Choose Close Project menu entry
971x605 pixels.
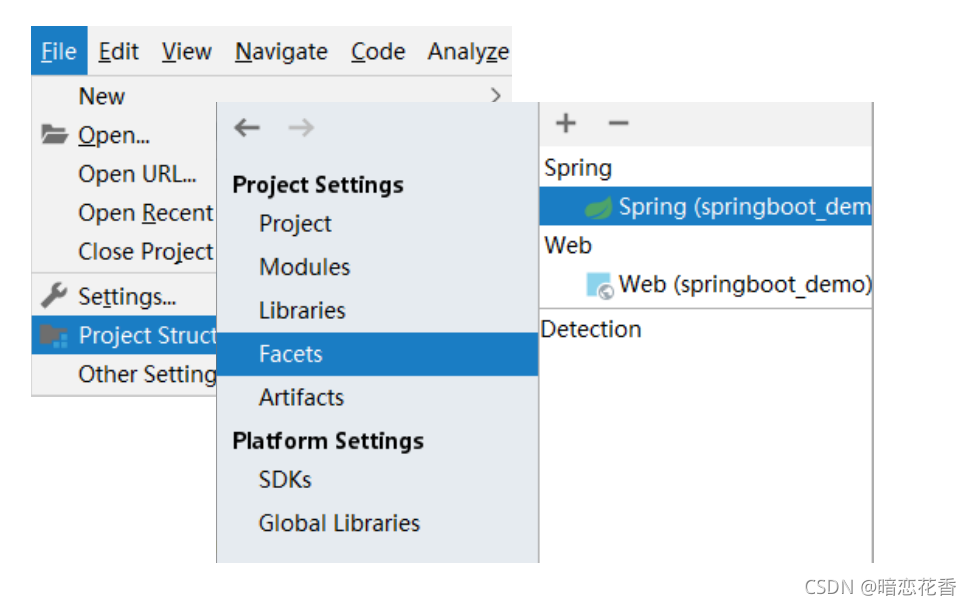[146, 252]
